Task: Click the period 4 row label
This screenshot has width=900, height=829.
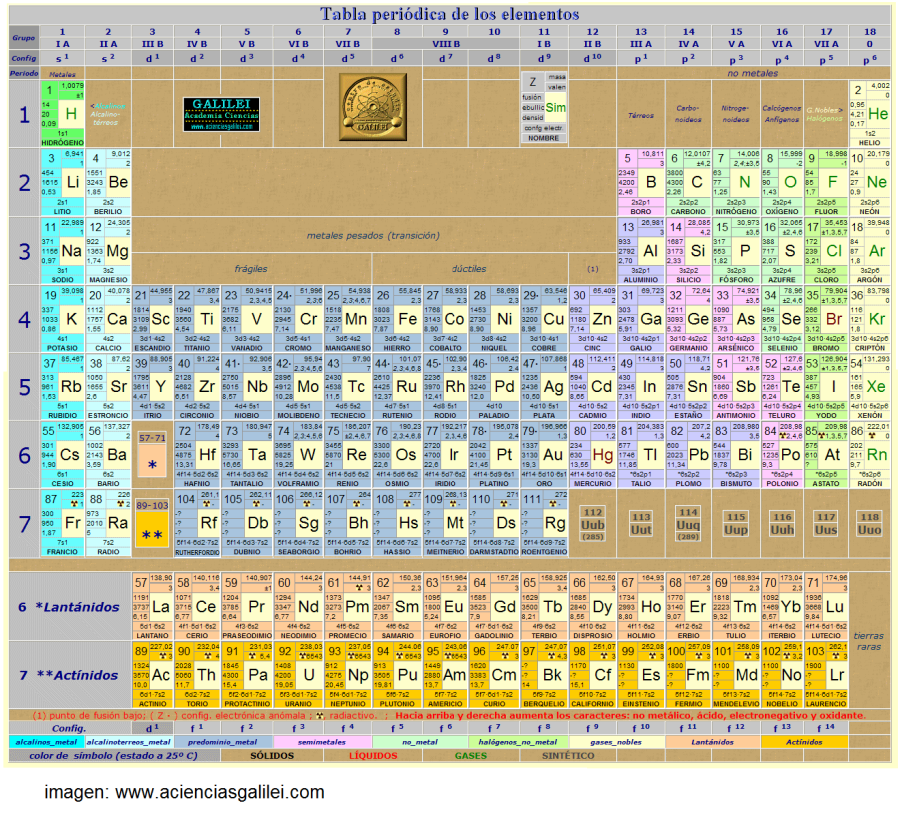Action: point(24,319)
